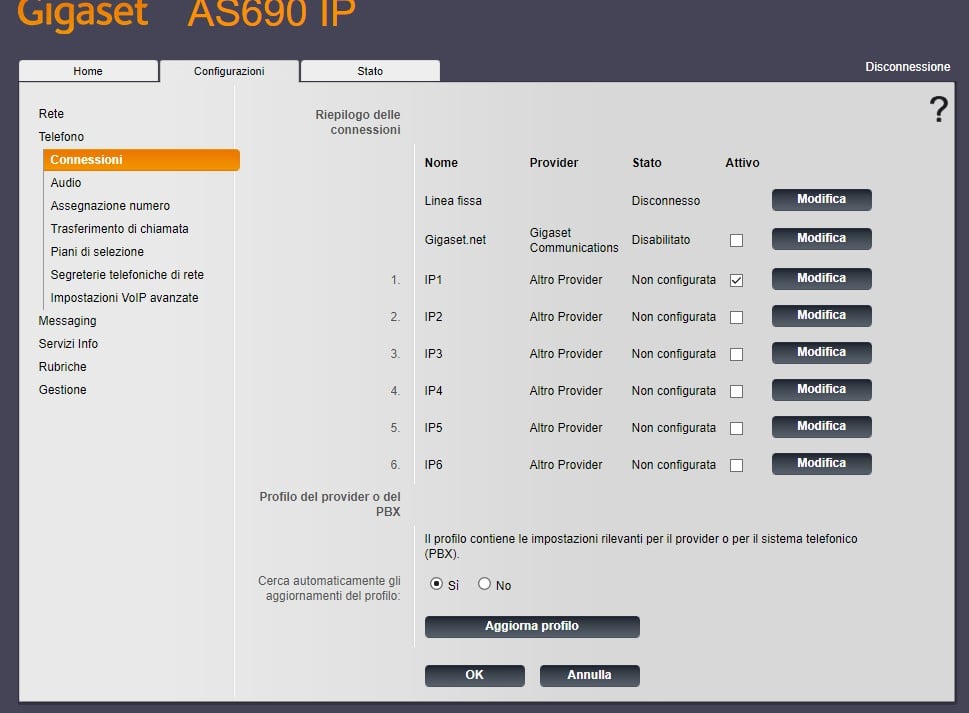The width and height of the screenshot is (969, 713).
Task: Select Telefono in the sidebar
Action: click(61, 137)
